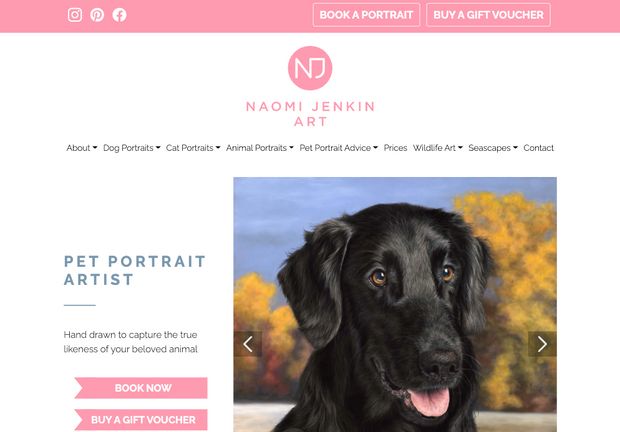Click the pink Book Now ribbon button
Image resolution: width=620 pixels, height=432 pixels.
141,388
